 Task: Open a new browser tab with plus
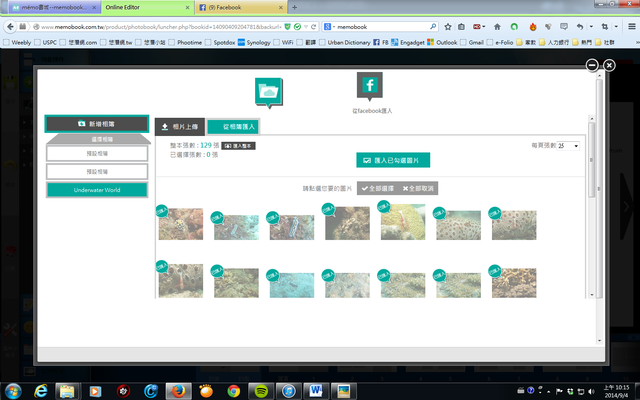[294, 7]
